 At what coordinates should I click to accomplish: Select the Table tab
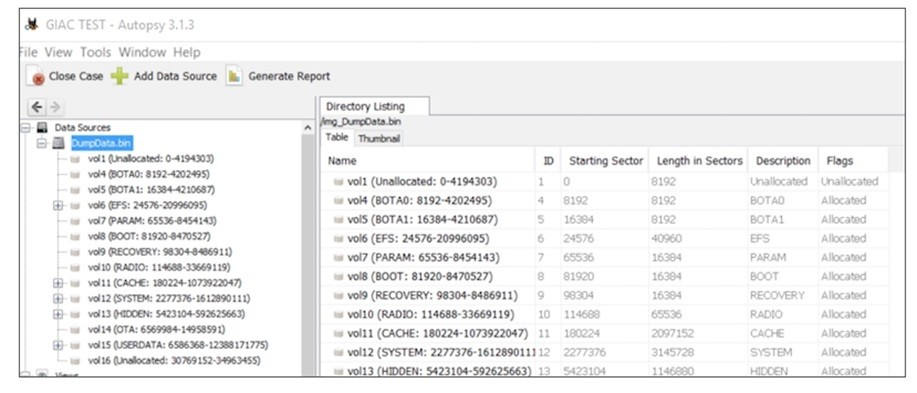coord(336,137)
